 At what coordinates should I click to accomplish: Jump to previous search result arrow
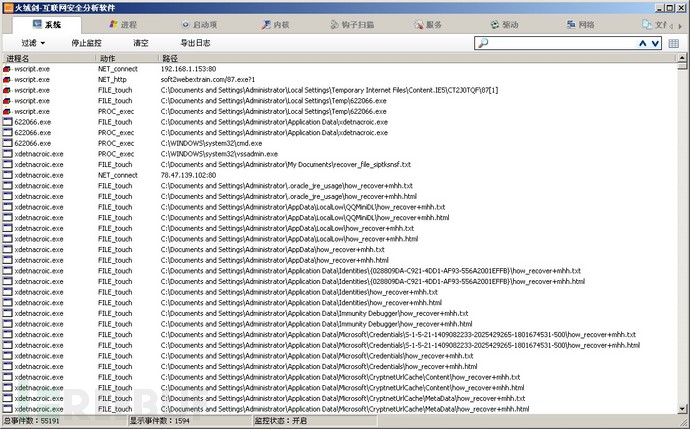pos(642,43)
